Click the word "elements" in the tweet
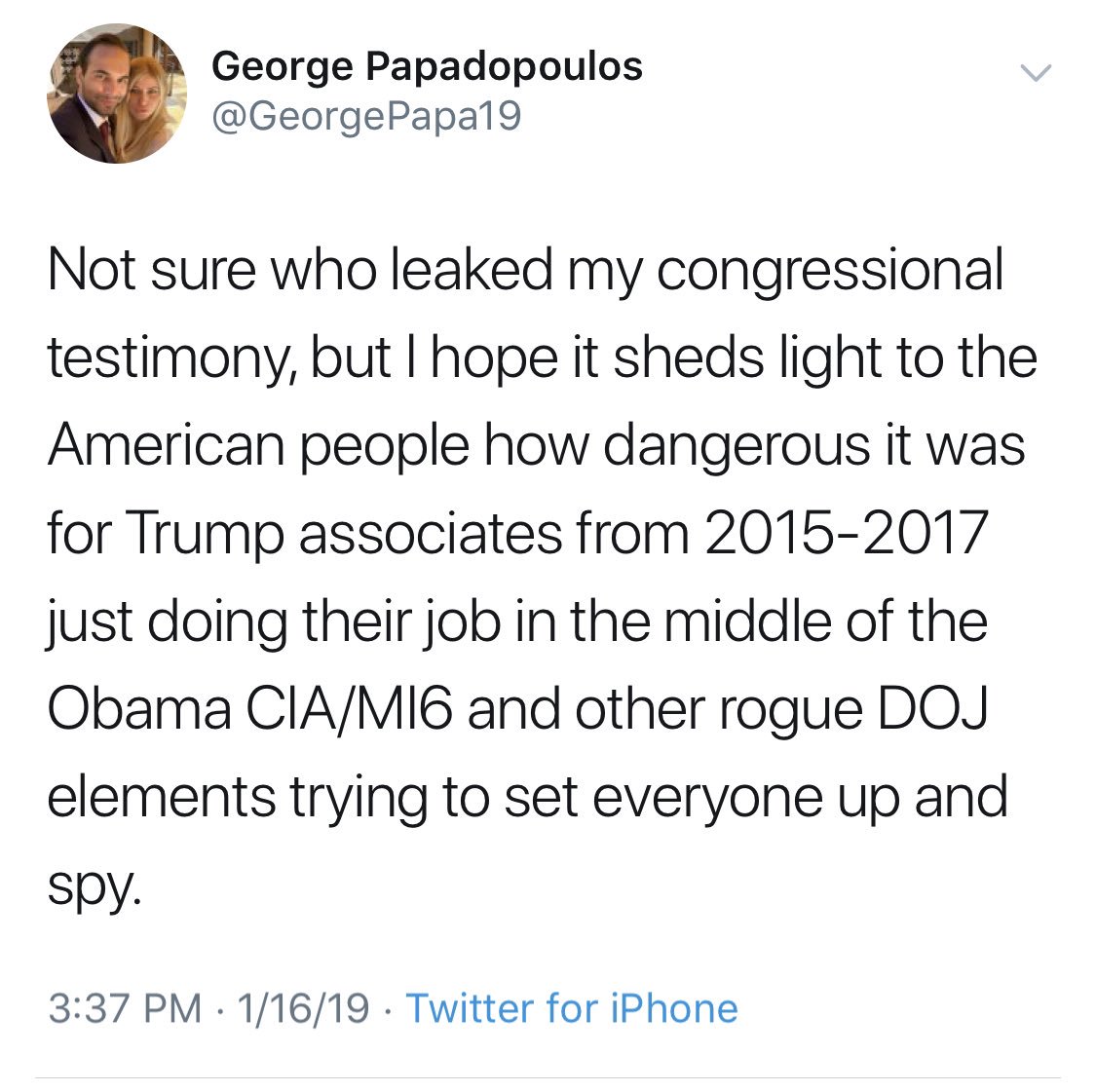The image size is (1096, 1092). coord(161,796)
